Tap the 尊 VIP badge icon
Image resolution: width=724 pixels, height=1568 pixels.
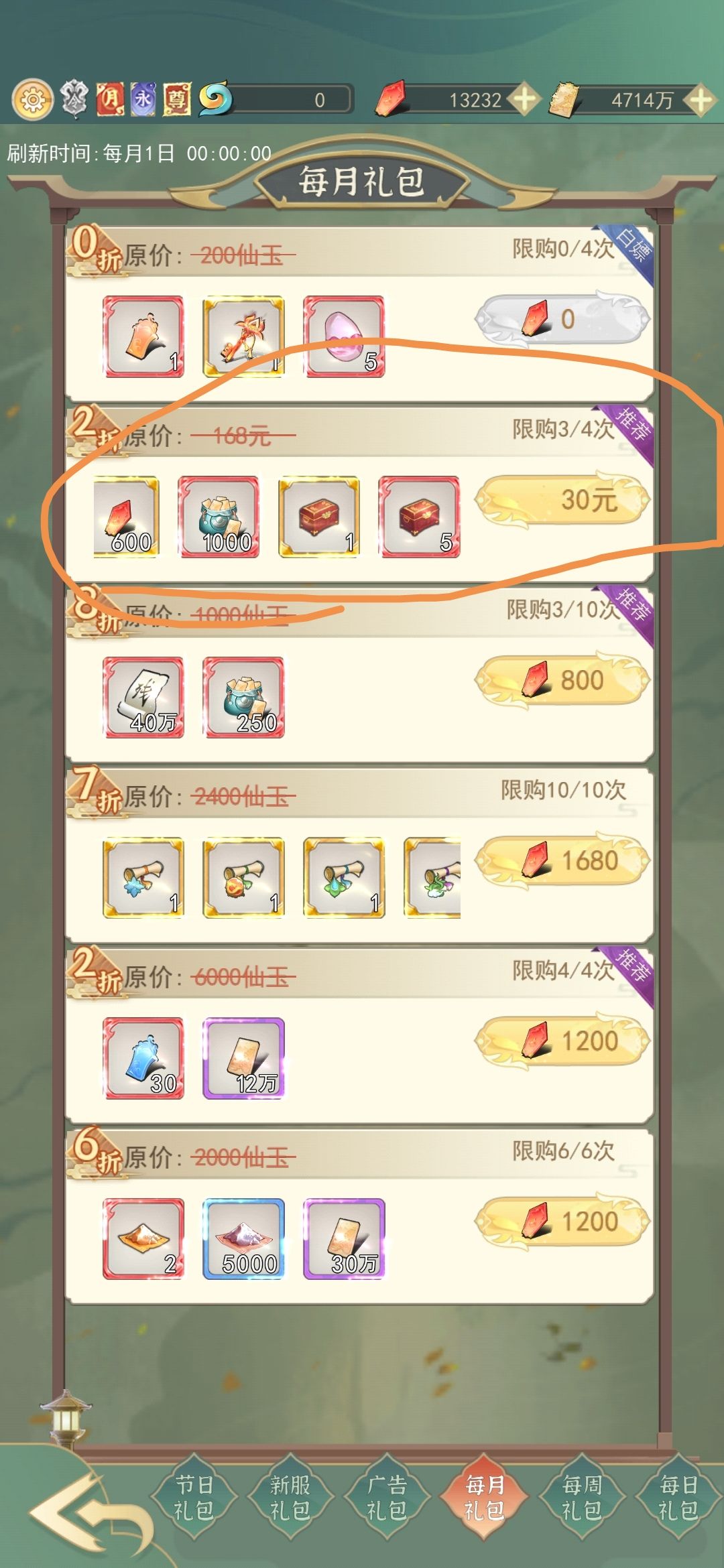[x=177, y=100]
